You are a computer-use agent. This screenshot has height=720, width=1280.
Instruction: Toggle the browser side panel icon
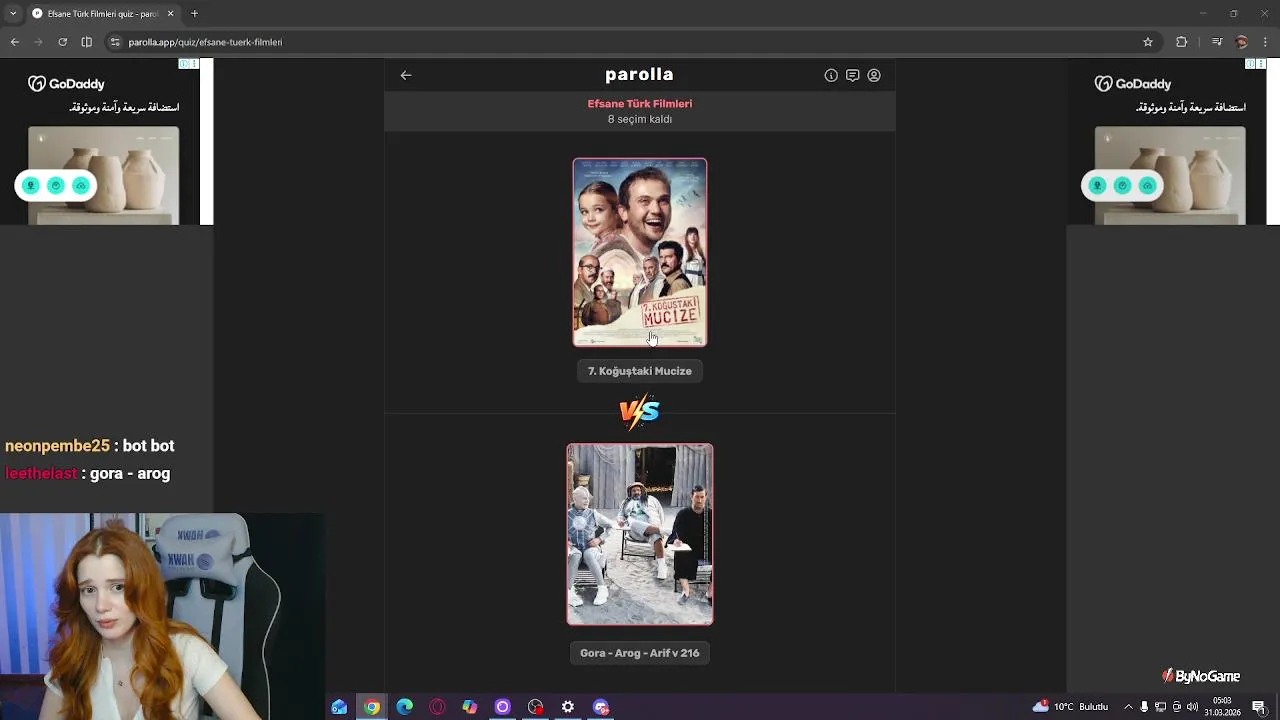click(x=87, y=42)
